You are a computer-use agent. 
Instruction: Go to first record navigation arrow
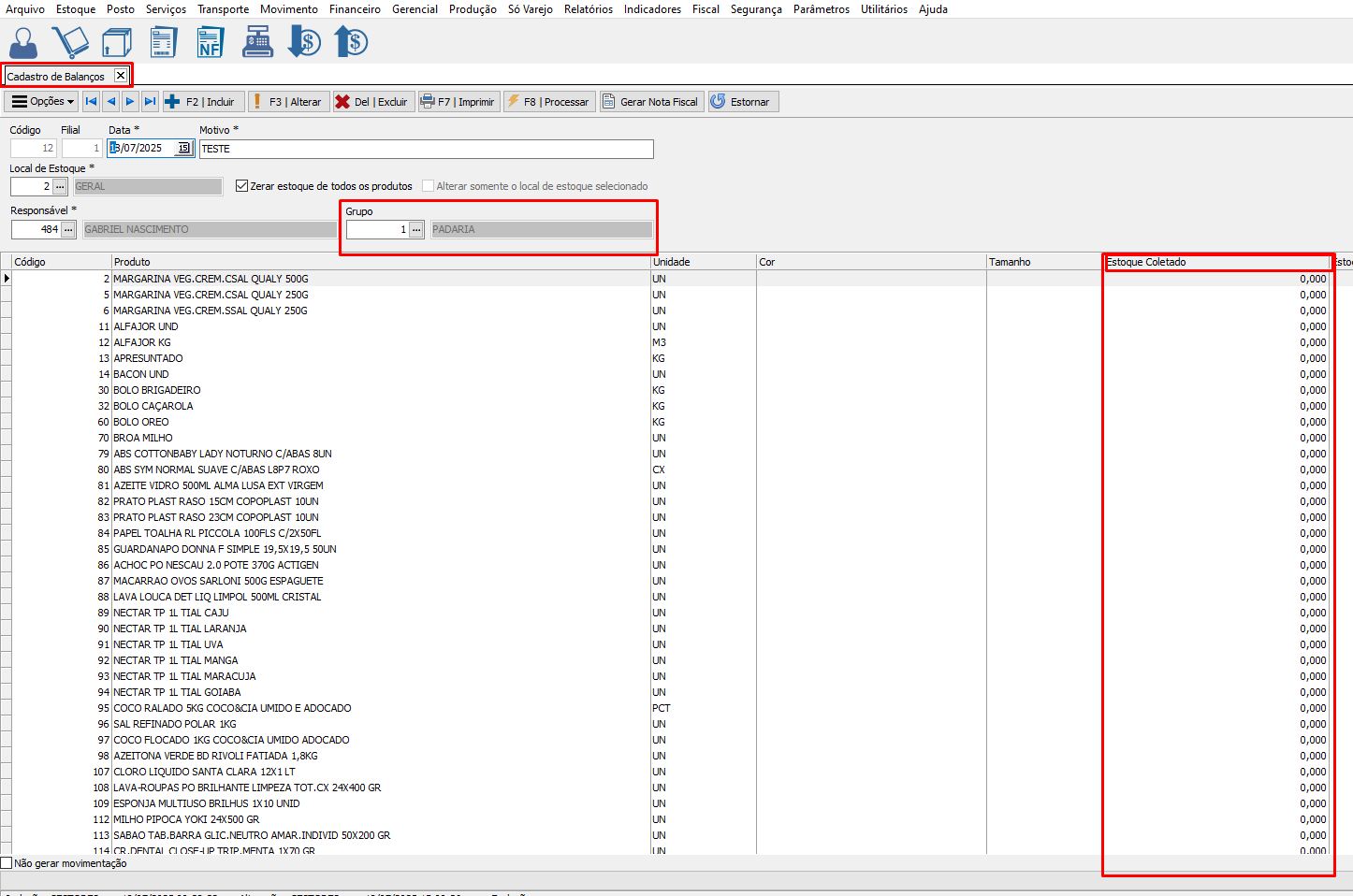click(91, 102)
